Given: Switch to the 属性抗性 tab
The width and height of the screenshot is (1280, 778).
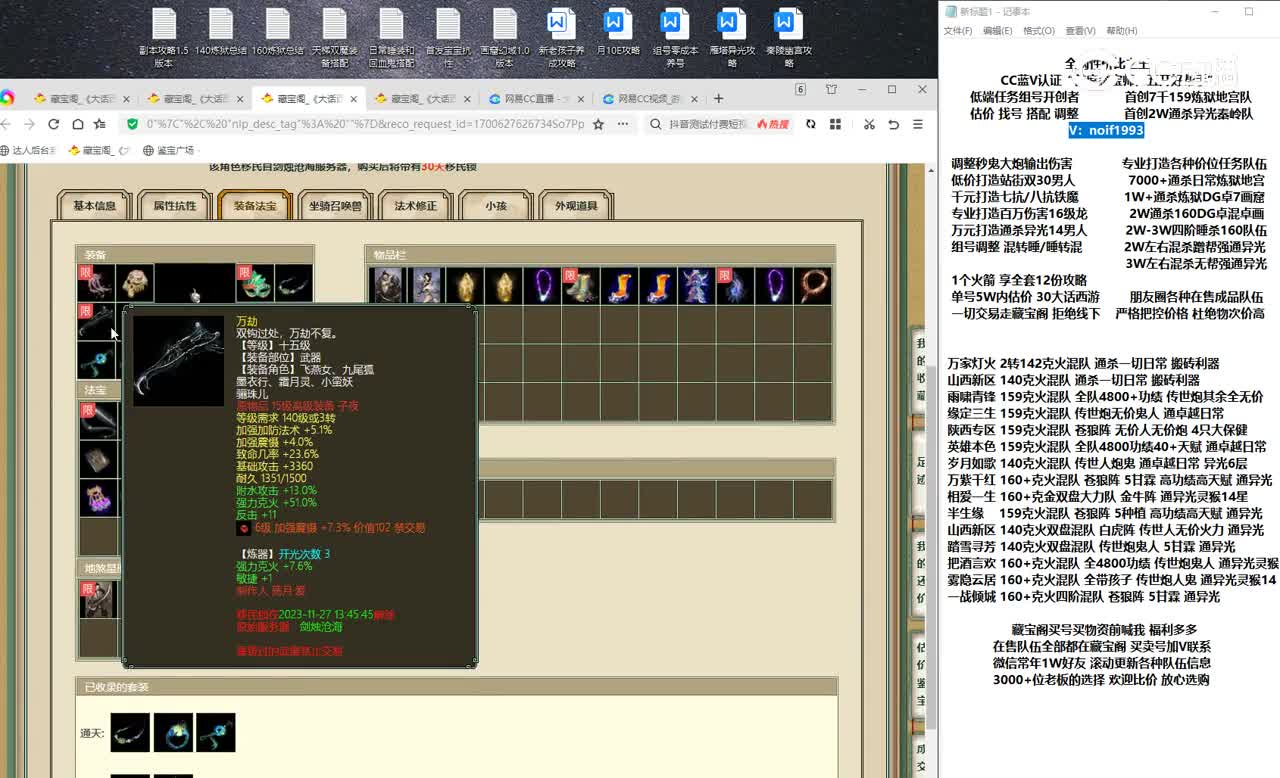Looking at the screenshot, I should (x=175, y=206).
